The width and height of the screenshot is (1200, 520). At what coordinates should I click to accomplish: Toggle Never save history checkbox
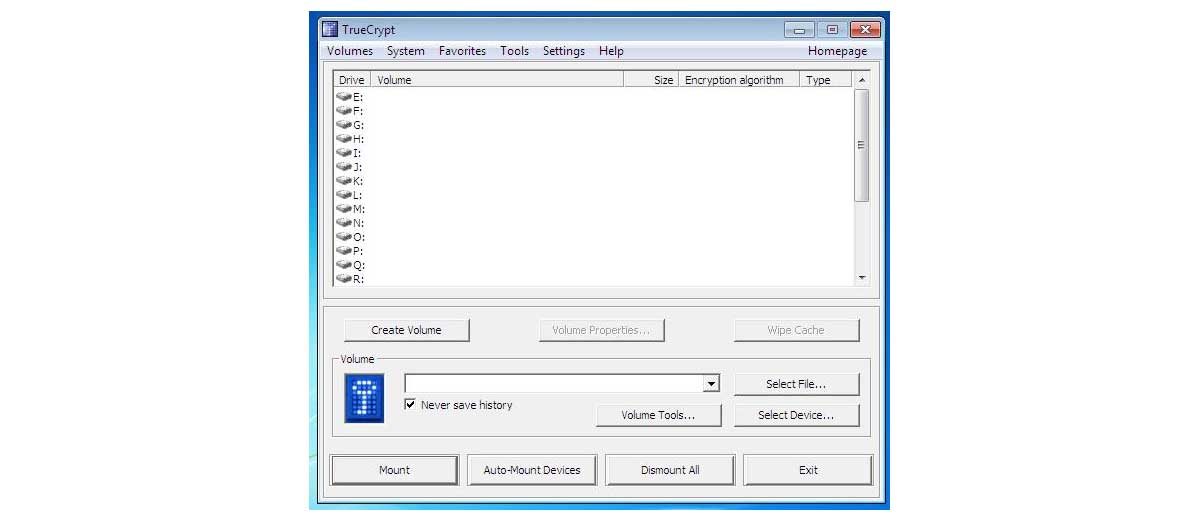[x=410, y=405]
